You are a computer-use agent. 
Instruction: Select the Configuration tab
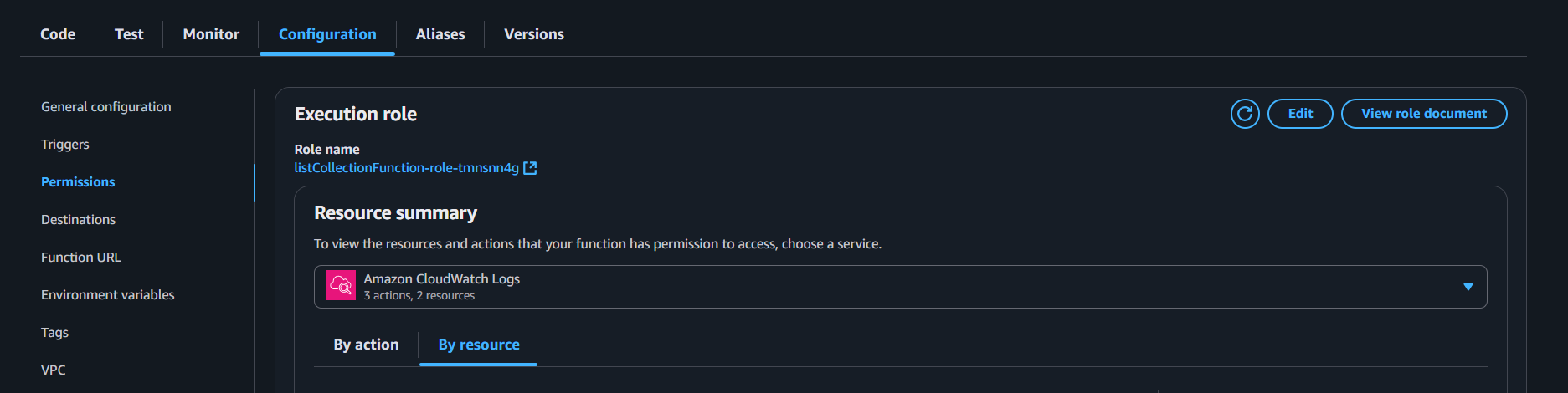click(x=327, y=34)
